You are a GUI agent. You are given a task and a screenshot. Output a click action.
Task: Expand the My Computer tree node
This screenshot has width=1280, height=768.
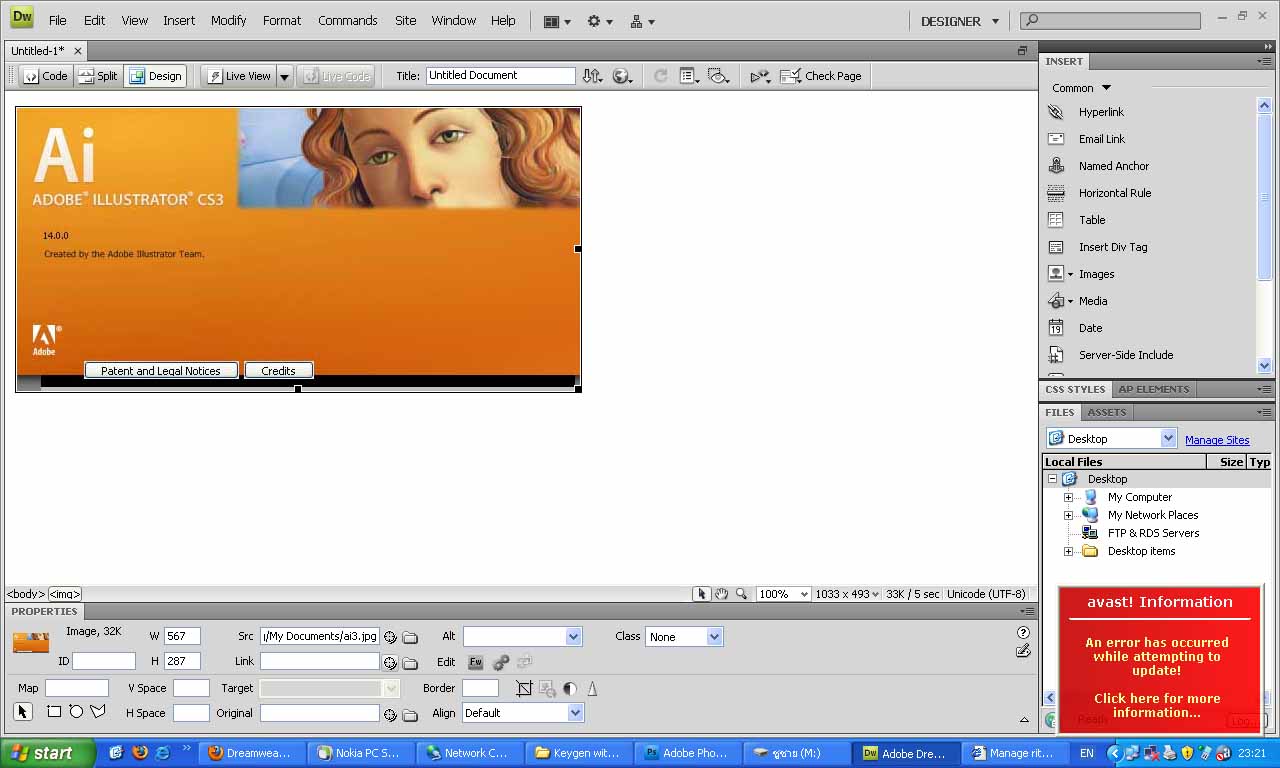(1068, 497)
